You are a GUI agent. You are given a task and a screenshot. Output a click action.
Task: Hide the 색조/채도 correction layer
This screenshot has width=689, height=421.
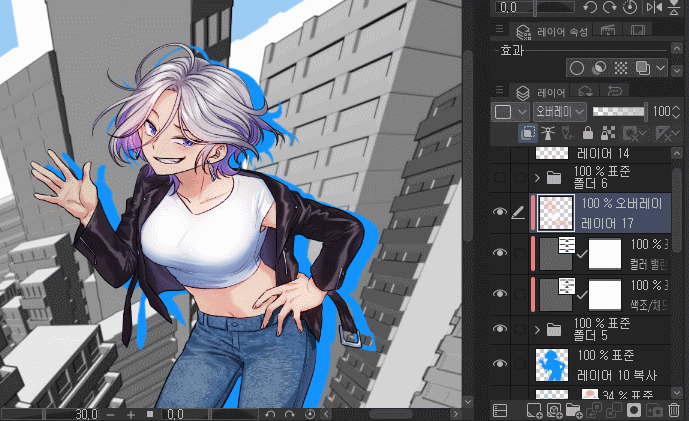tap(500, 294)
